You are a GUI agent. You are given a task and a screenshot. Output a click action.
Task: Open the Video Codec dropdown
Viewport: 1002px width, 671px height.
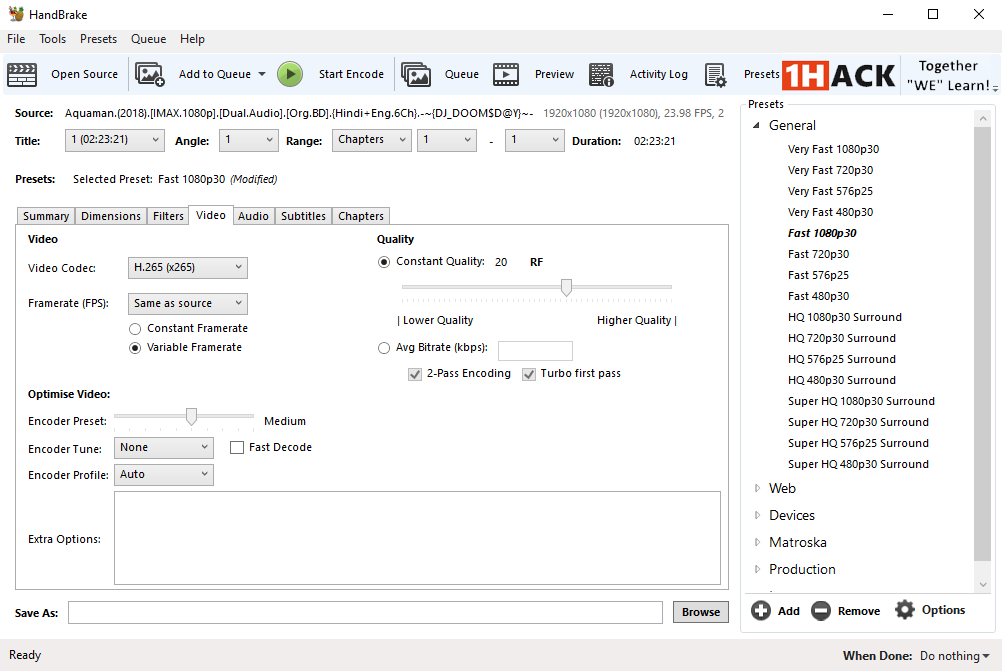(x=188, y=267)
